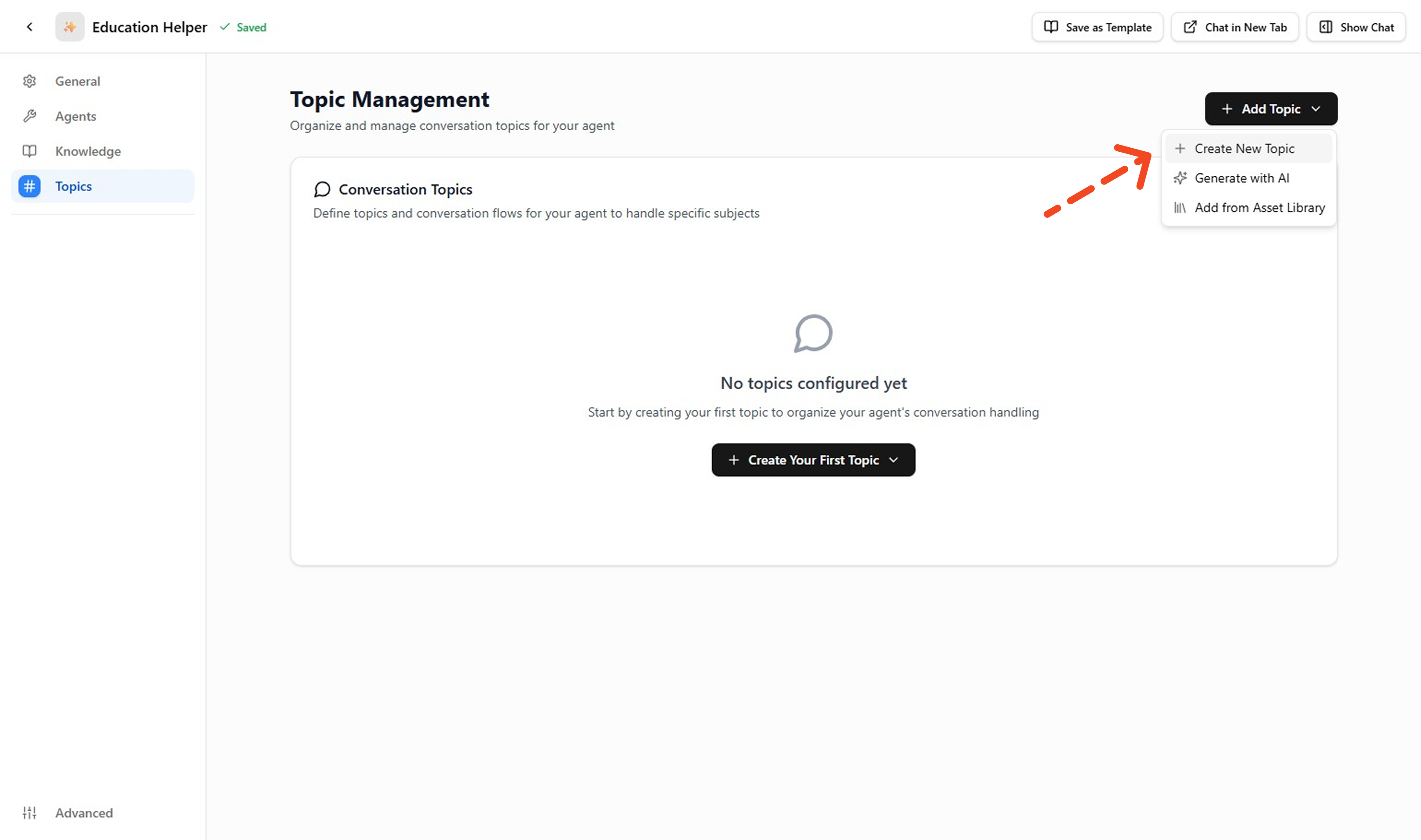Click the Topics hashtag icon
The width and height of the screenshot is (1421, 840).
pos(29,186)
